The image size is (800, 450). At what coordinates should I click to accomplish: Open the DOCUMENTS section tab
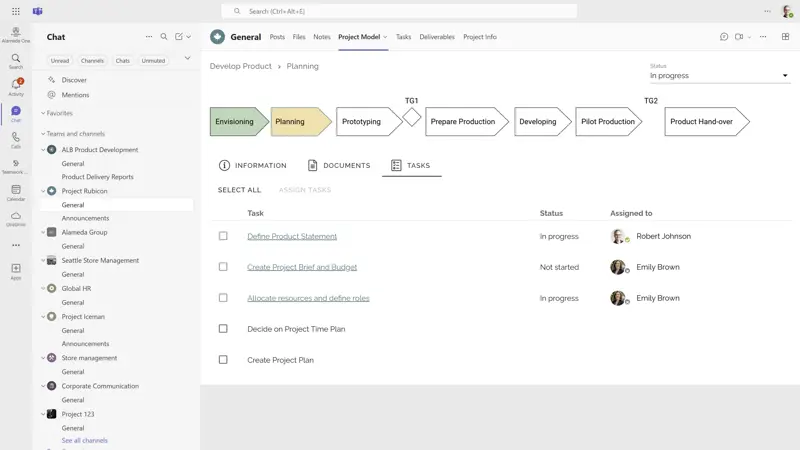point(339,165)
